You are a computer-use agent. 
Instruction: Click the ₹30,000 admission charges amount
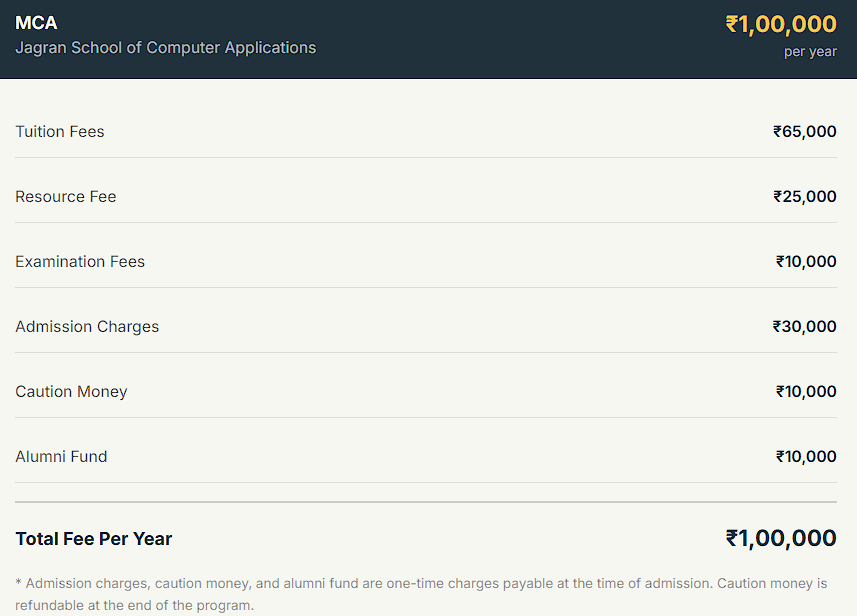[x=804, y=327]
